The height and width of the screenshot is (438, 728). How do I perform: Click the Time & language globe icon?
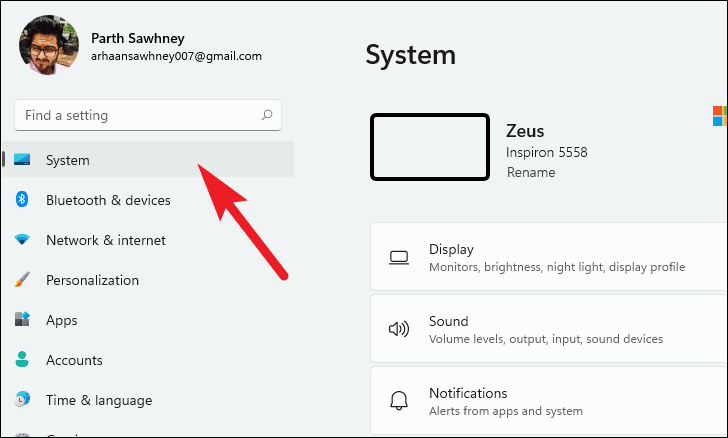click(22, 399)
